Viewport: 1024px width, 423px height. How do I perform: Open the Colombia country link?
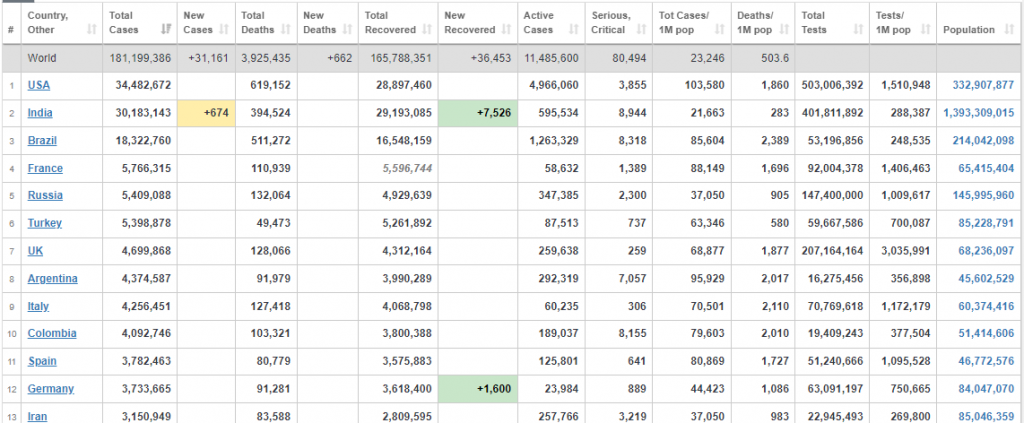[x=52, y=333]
